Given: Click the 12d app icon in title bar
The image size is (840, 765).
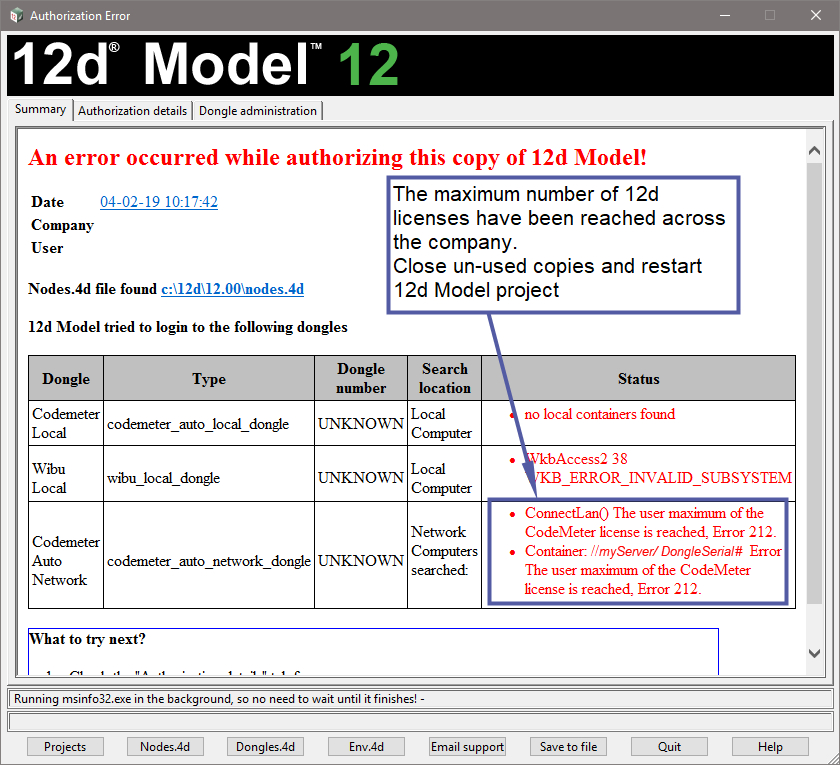Looking at the screenshot, I should (x=16, y=16).
